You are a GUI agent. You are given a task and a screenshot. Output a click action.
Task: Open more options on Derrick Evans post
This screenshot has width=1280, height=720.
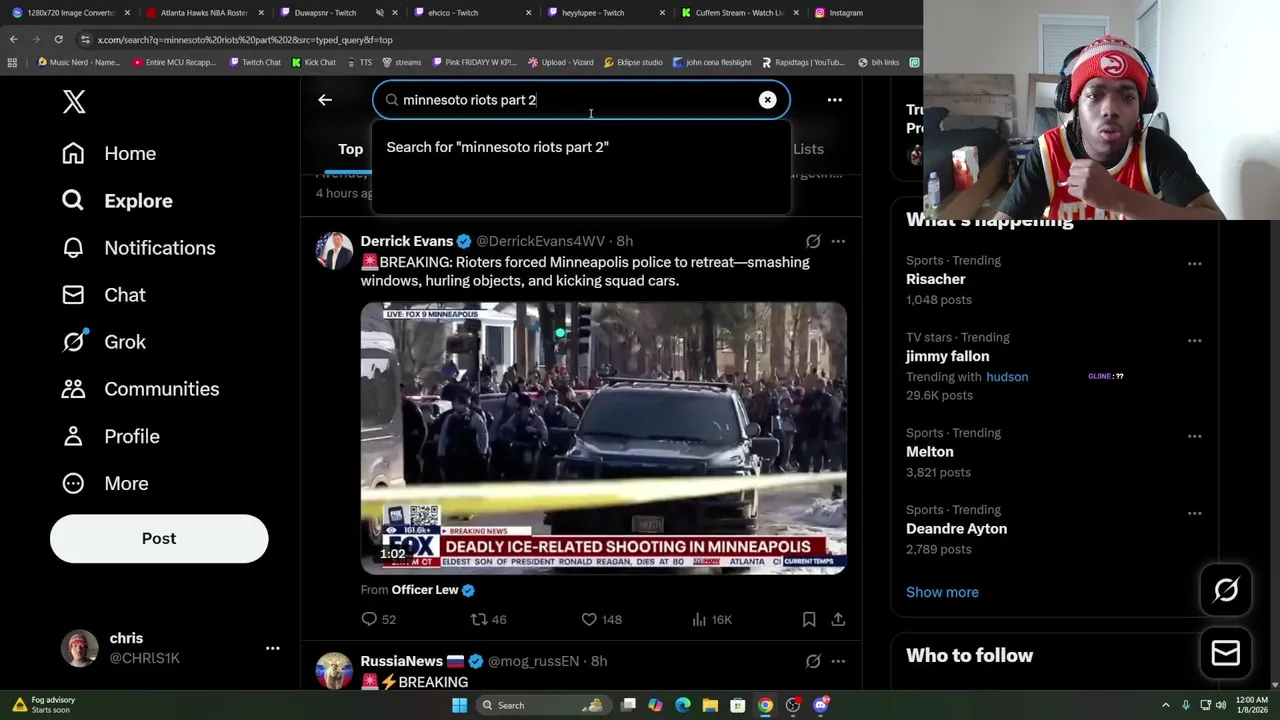[x=838, y=241]
